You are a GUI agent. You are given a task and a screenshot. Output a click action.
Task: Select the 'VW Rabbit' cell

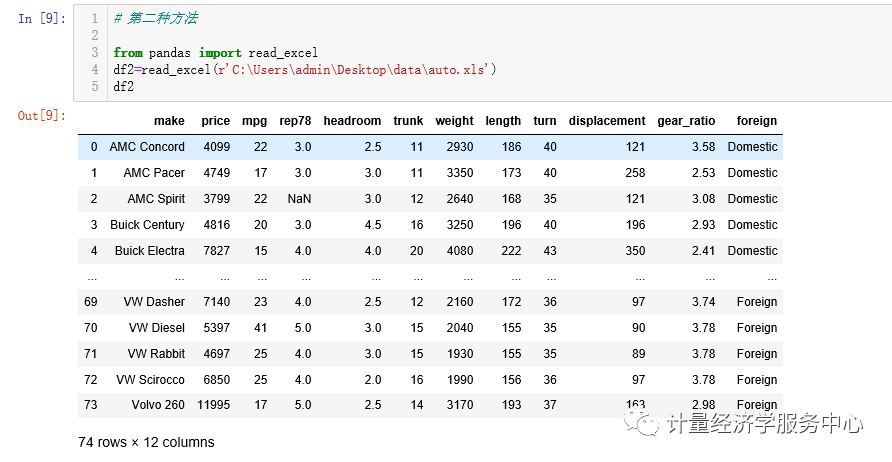(156, 354)
